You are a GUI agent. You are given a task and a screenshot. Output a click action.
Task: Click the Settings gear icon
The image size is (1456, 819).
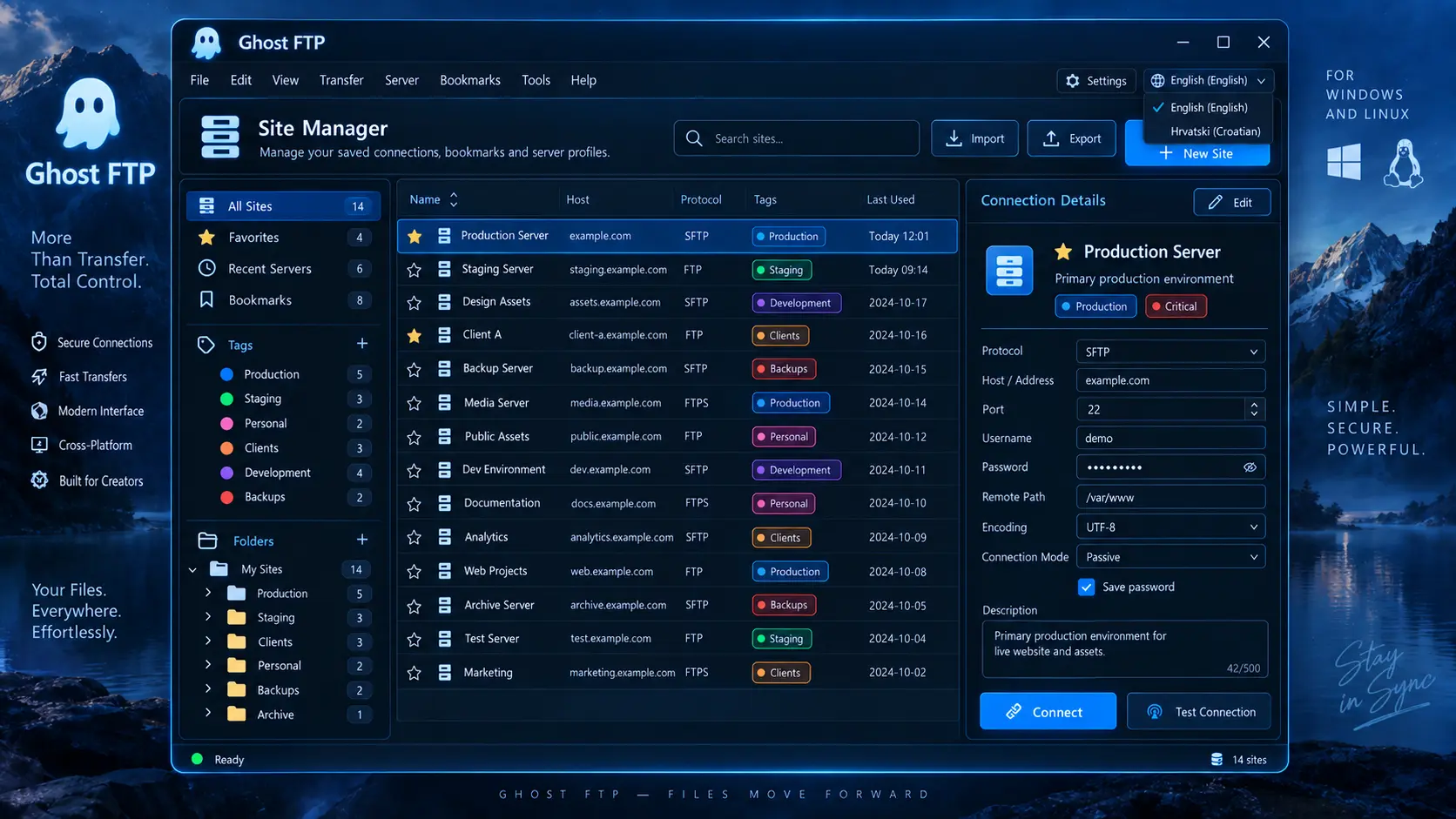pos(1073,81)
